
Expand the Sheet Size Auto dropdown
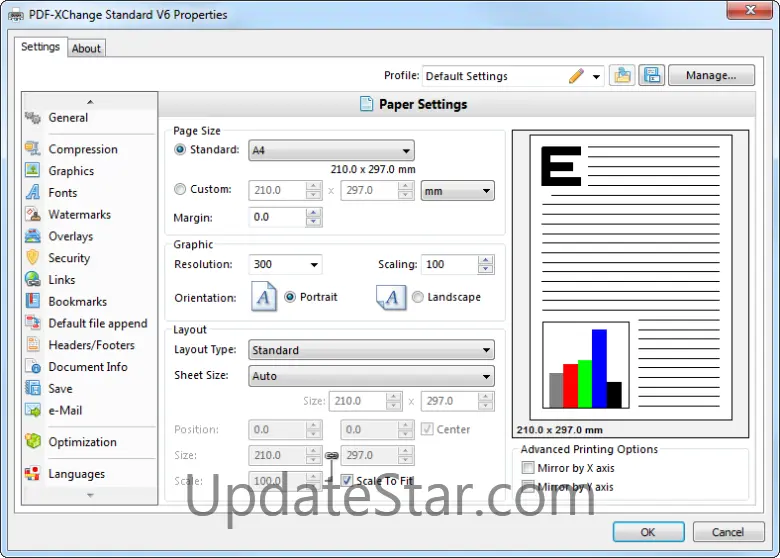(x=371, y=376)
